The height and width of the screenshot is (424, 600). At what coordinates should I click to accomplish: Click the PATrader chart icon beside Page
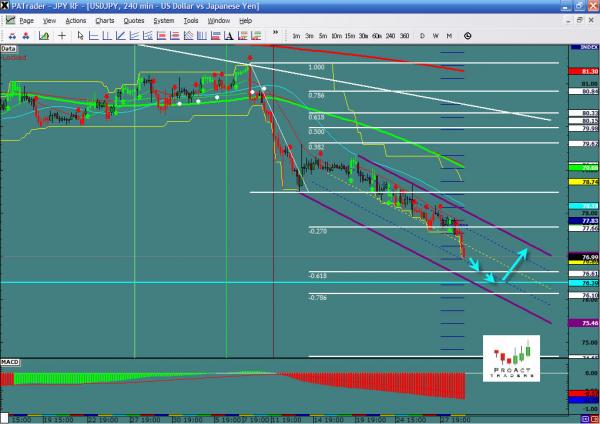click(x=9, y=20)
